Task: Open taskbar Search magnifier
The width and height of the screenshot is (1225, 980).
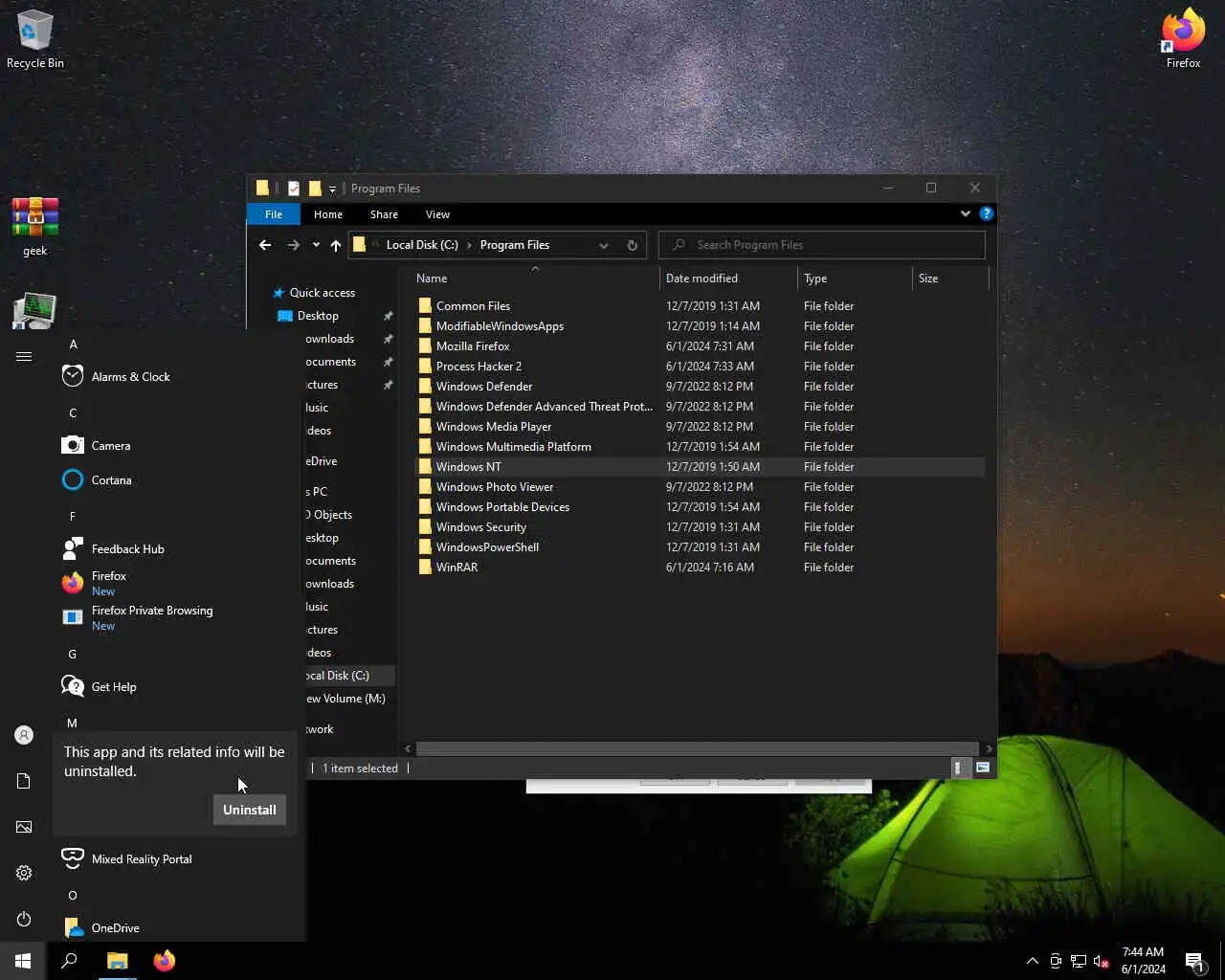Action: (x=69, y=961)
